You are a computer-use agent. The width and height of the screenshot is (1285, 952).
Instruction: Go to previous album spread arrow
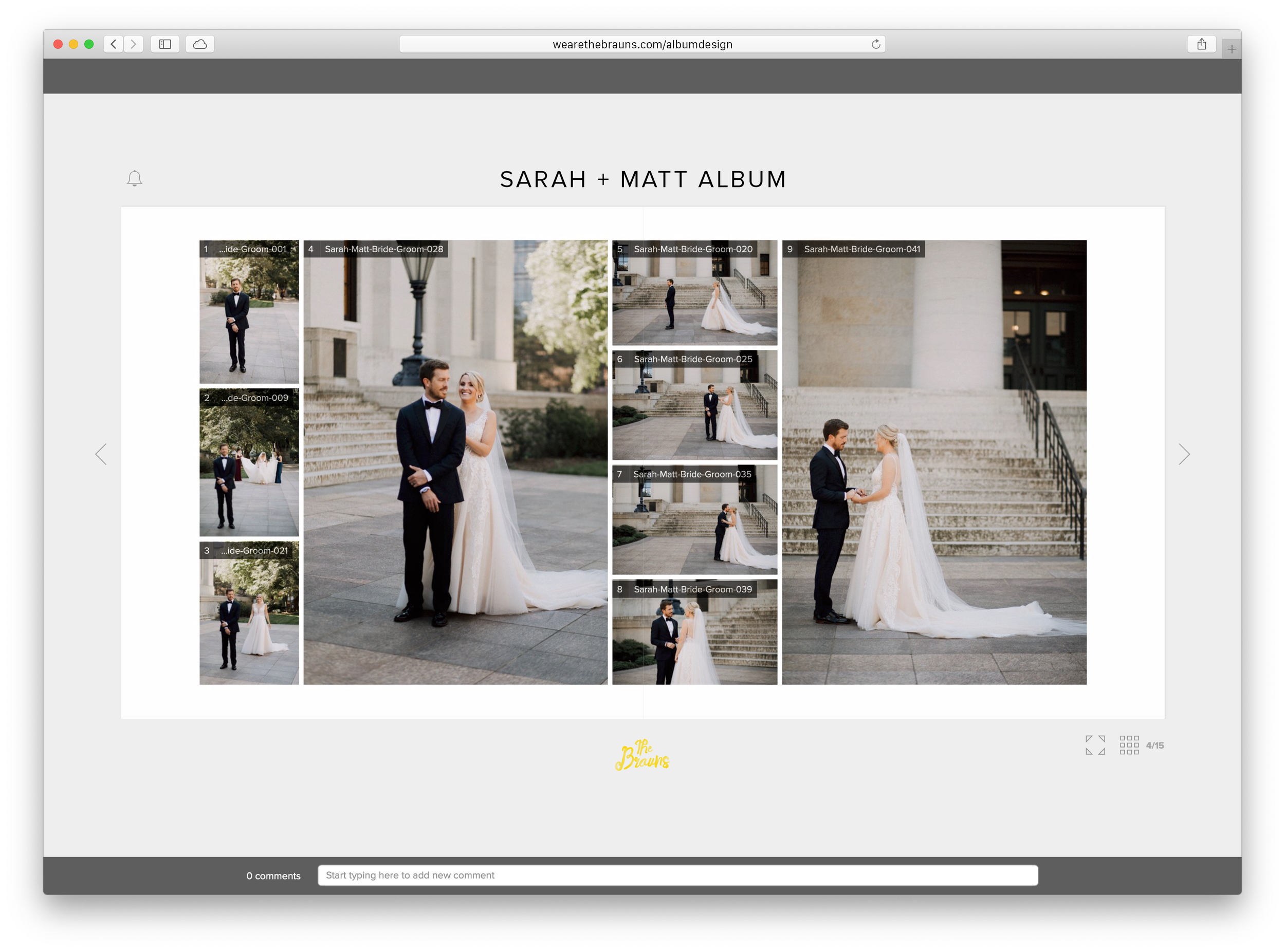point(101,454)
